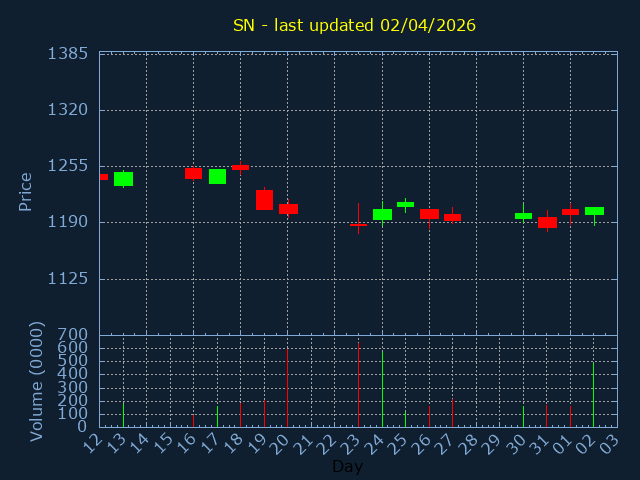
Task: Click the 1385 price axis label
Action: point(67,53)
